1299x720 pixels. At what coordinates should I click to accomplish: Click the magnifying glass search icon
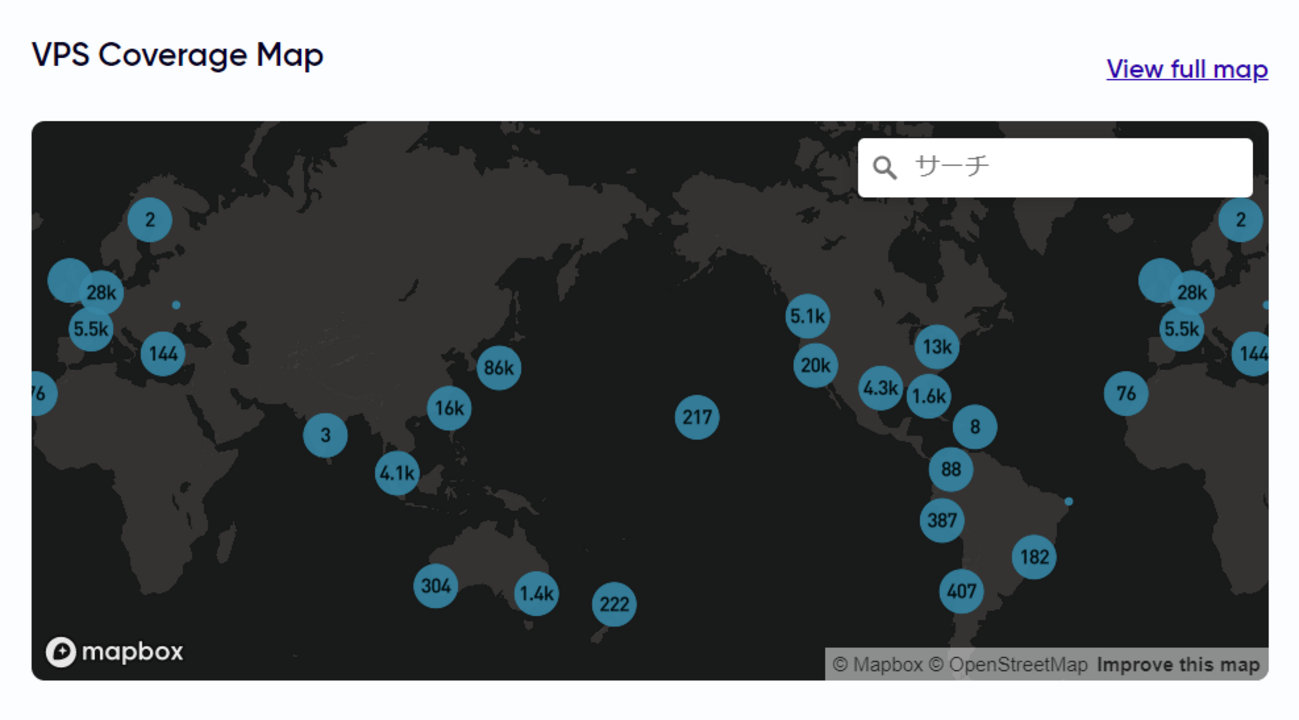(885, 167)
